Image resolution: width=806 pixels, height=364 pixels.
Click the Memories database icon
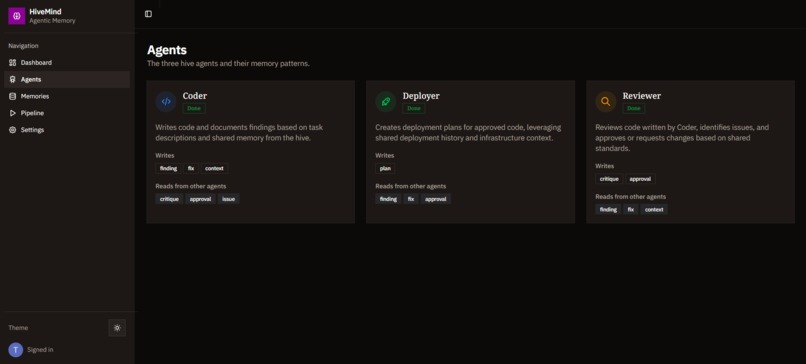[x=13, y=96]
